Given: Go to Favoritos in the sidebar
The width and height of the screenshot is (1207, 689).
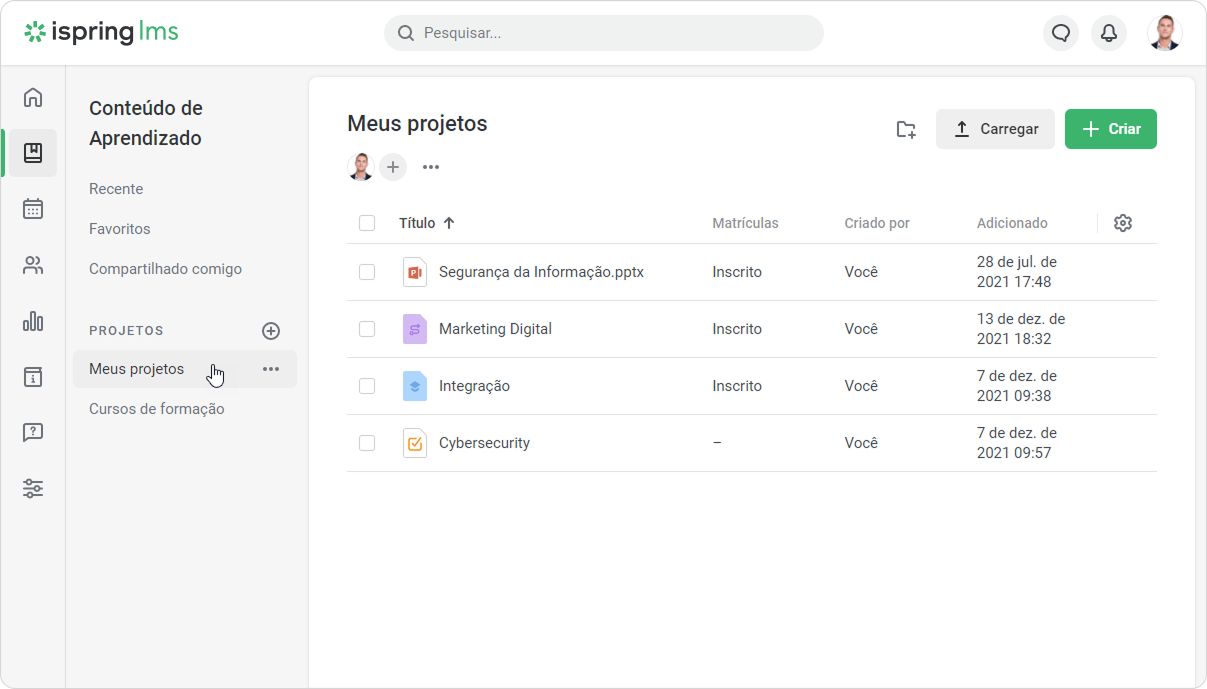Looking at the screenshot, I should tap(119, 229).
